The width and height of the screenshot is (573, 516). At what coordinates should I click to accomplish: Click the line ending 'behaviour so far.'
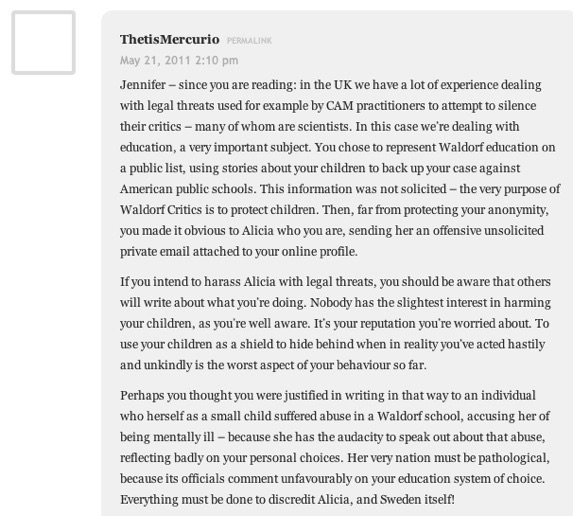coord(273,365)
